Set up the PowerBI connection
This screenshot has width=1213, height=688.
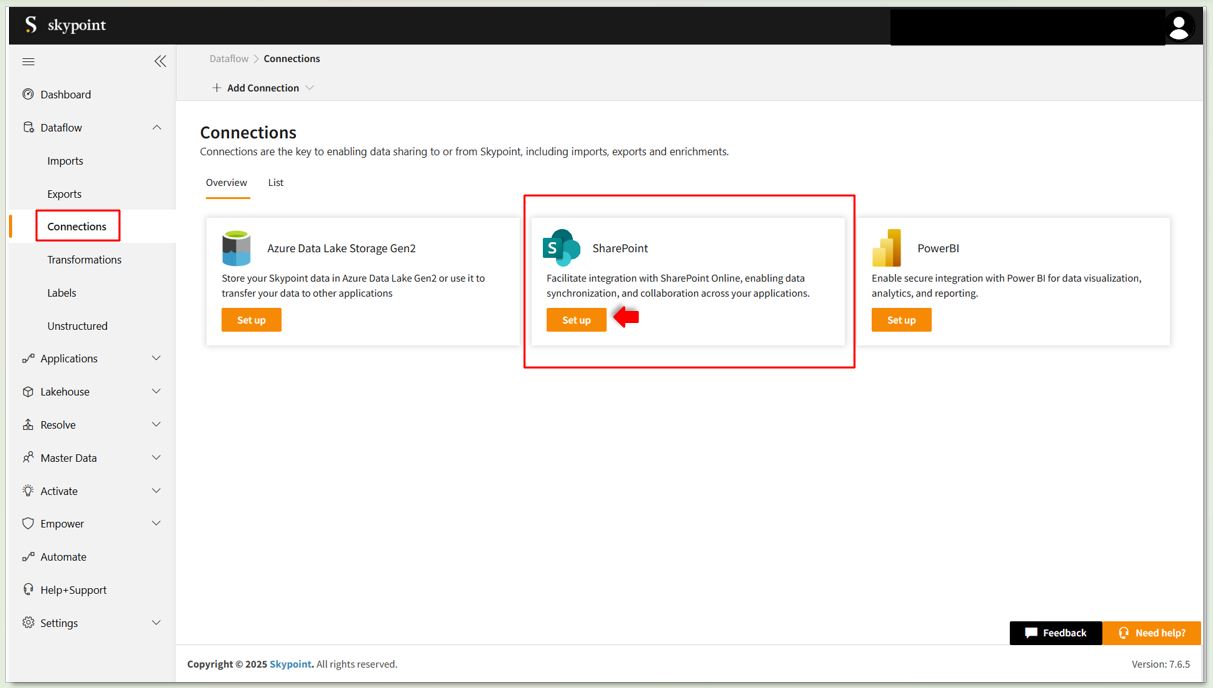901,320
